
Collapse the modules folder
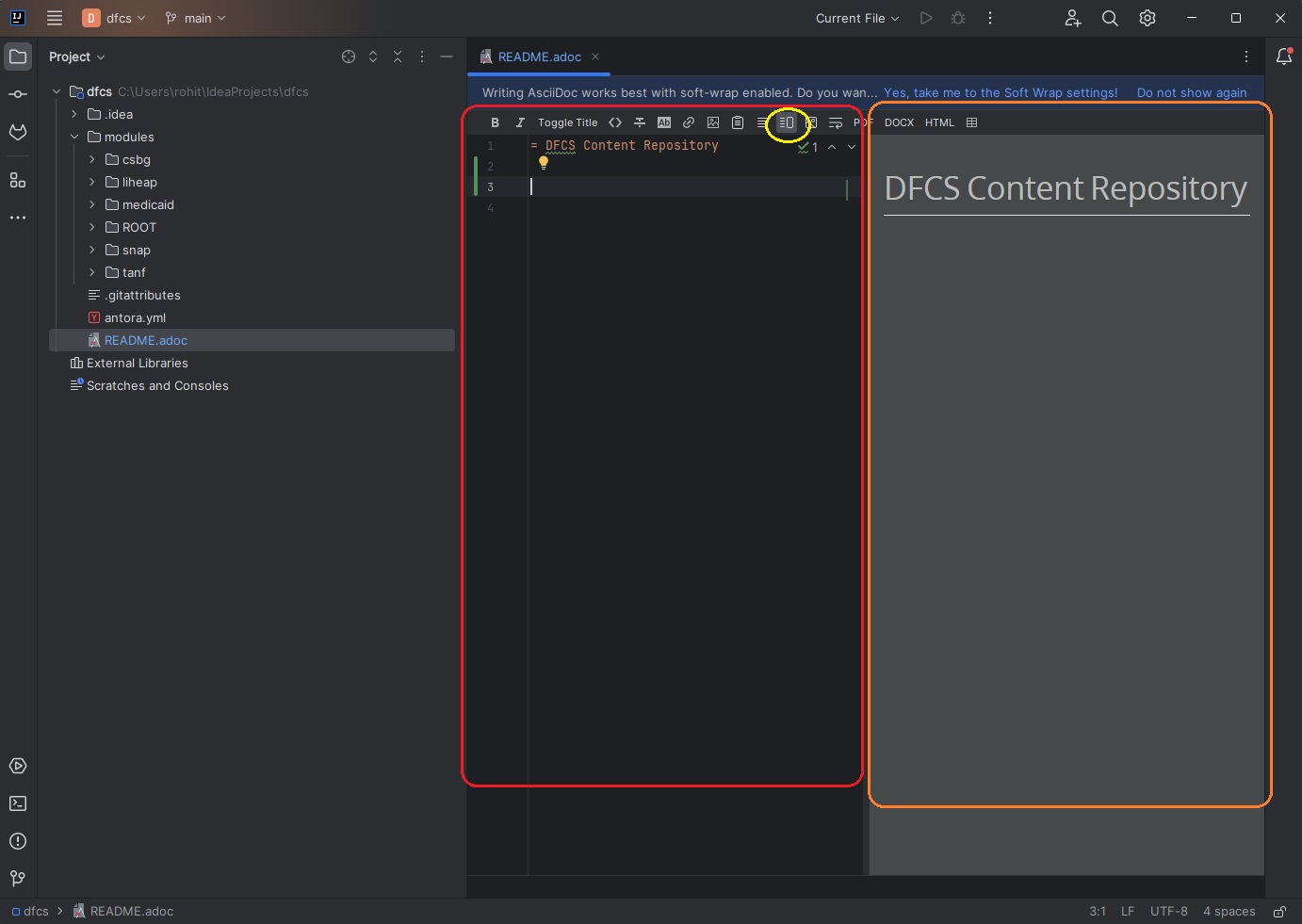coord(74,137)
